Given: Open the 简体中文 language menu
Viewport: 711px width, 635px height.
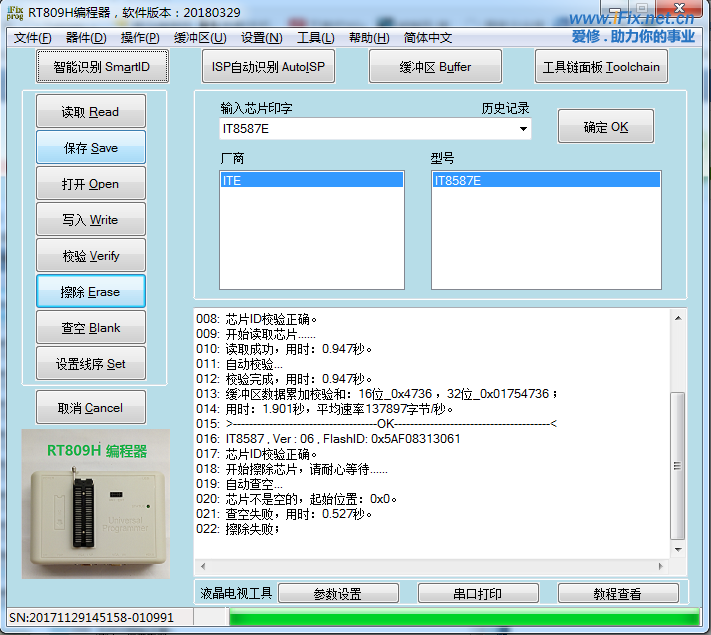Looking at the screenshot, I should 428,38.
